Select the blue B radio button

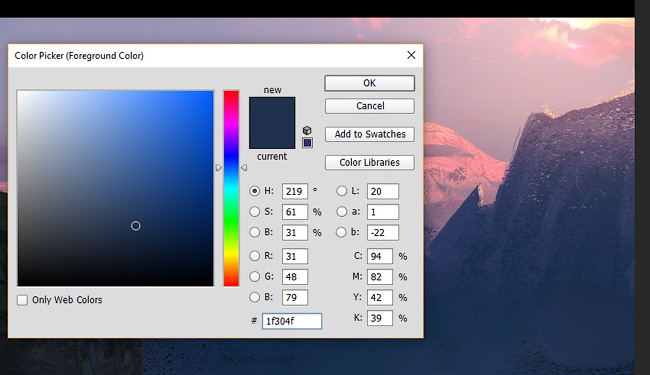click(255, 297)
